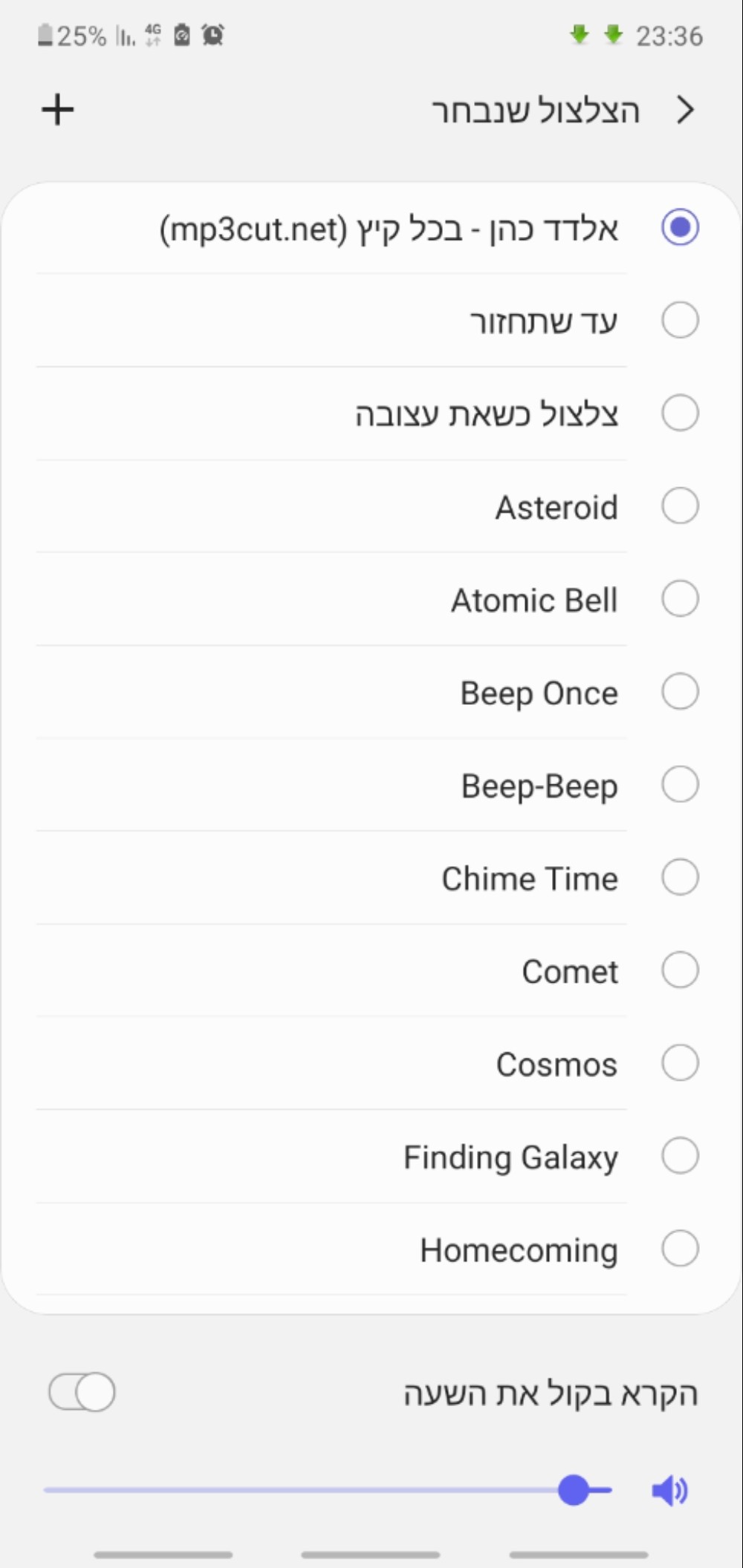Select the Asteroid radio button
This screenshot has width=743, height=1568.
(x=680, y=507)
